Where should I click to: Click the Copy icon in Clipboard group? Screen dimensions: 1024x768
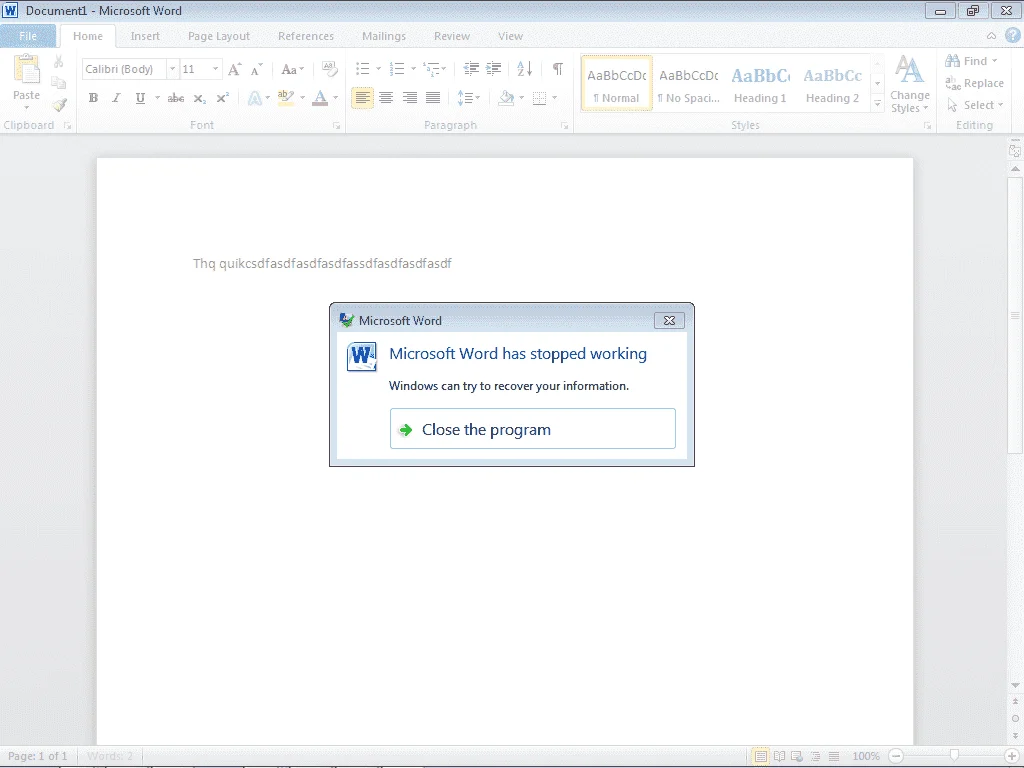(x=59, y=83)
